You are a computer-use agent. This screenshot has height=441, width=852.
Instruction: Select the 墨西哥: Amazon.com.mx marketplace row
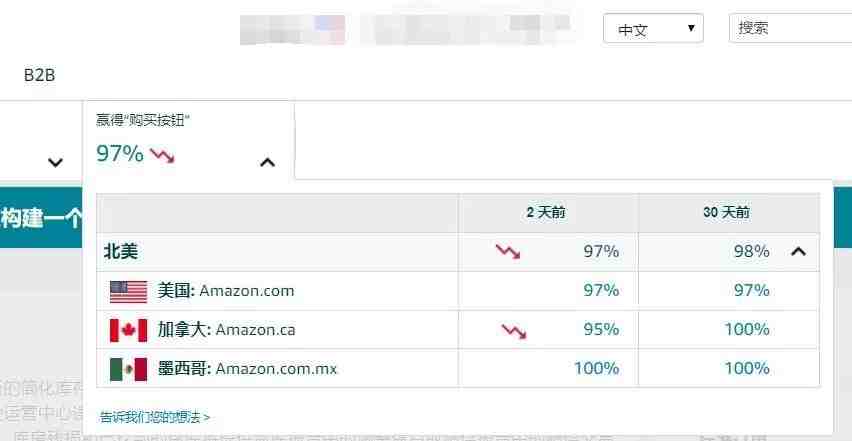[x=458, y=369]
